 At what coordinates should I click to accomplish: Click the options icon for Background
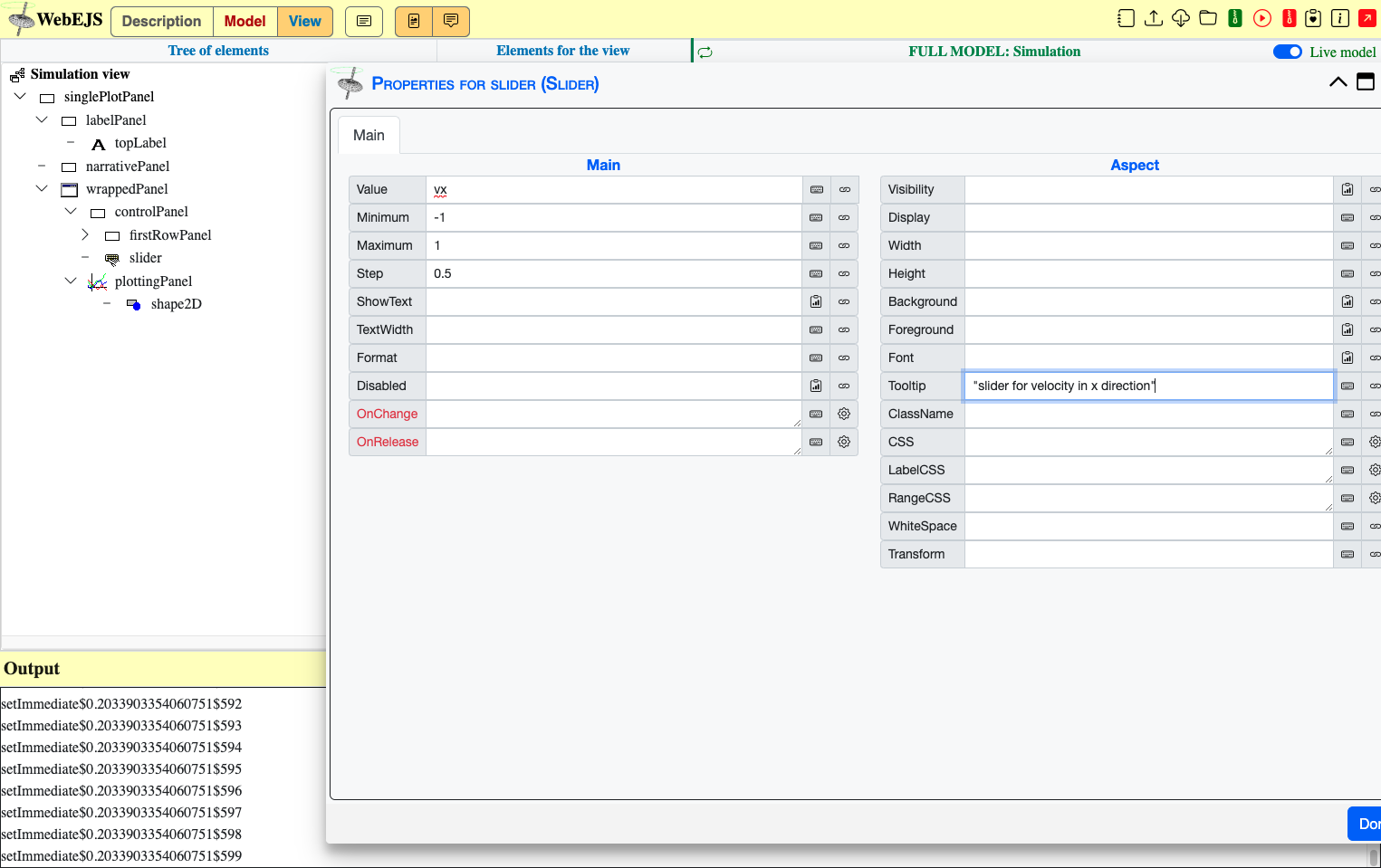[1347, 302]
